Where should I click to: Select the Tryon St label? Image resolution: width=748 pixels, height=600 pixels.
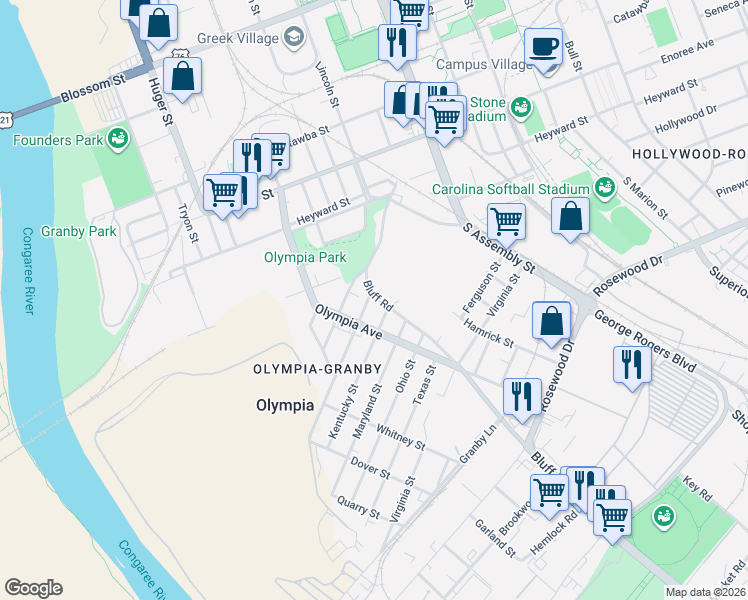coord(188,223)
